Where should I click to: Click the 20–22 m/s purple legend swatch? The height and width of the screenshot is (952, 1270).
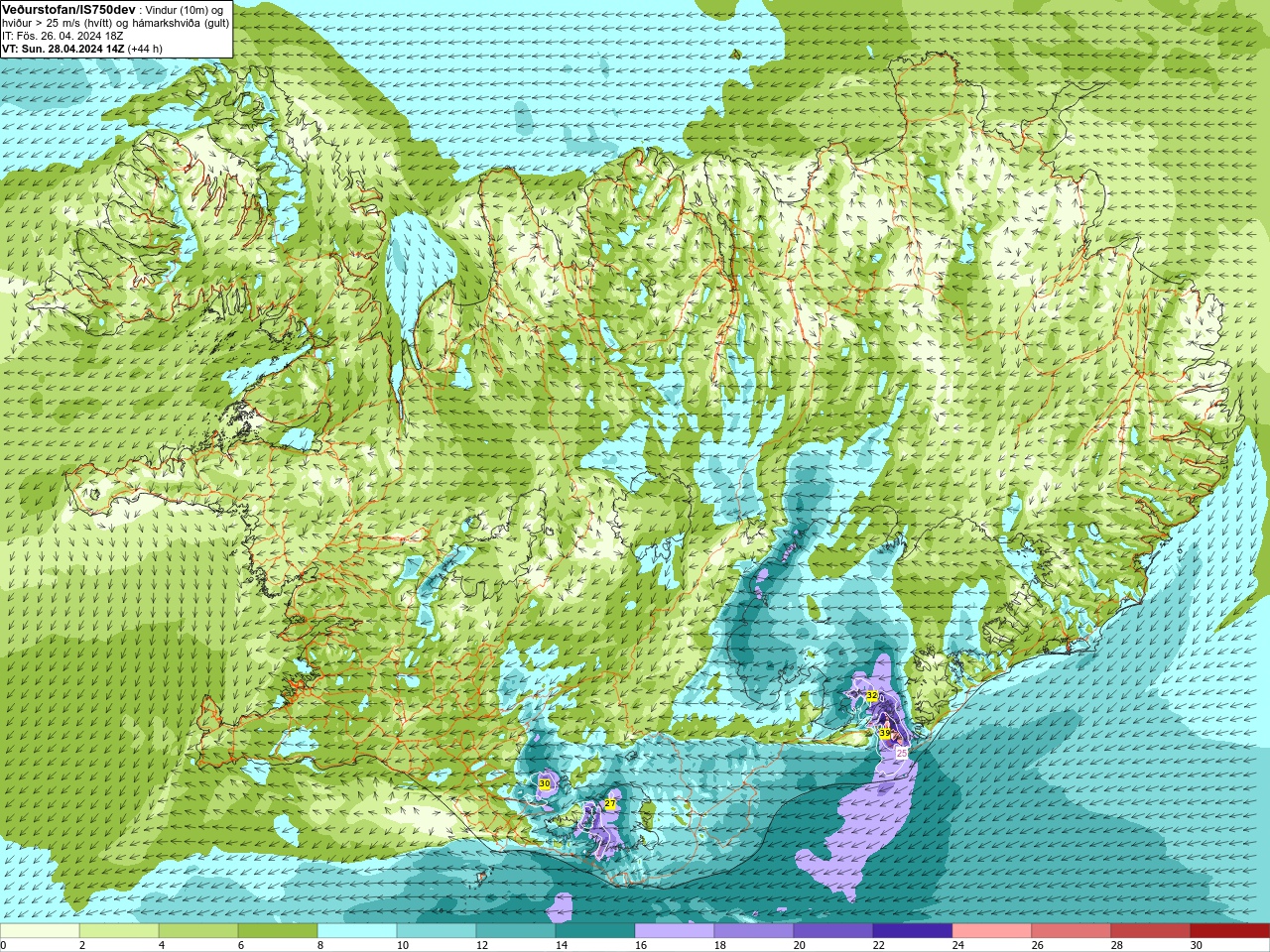(x=833, y=931)
